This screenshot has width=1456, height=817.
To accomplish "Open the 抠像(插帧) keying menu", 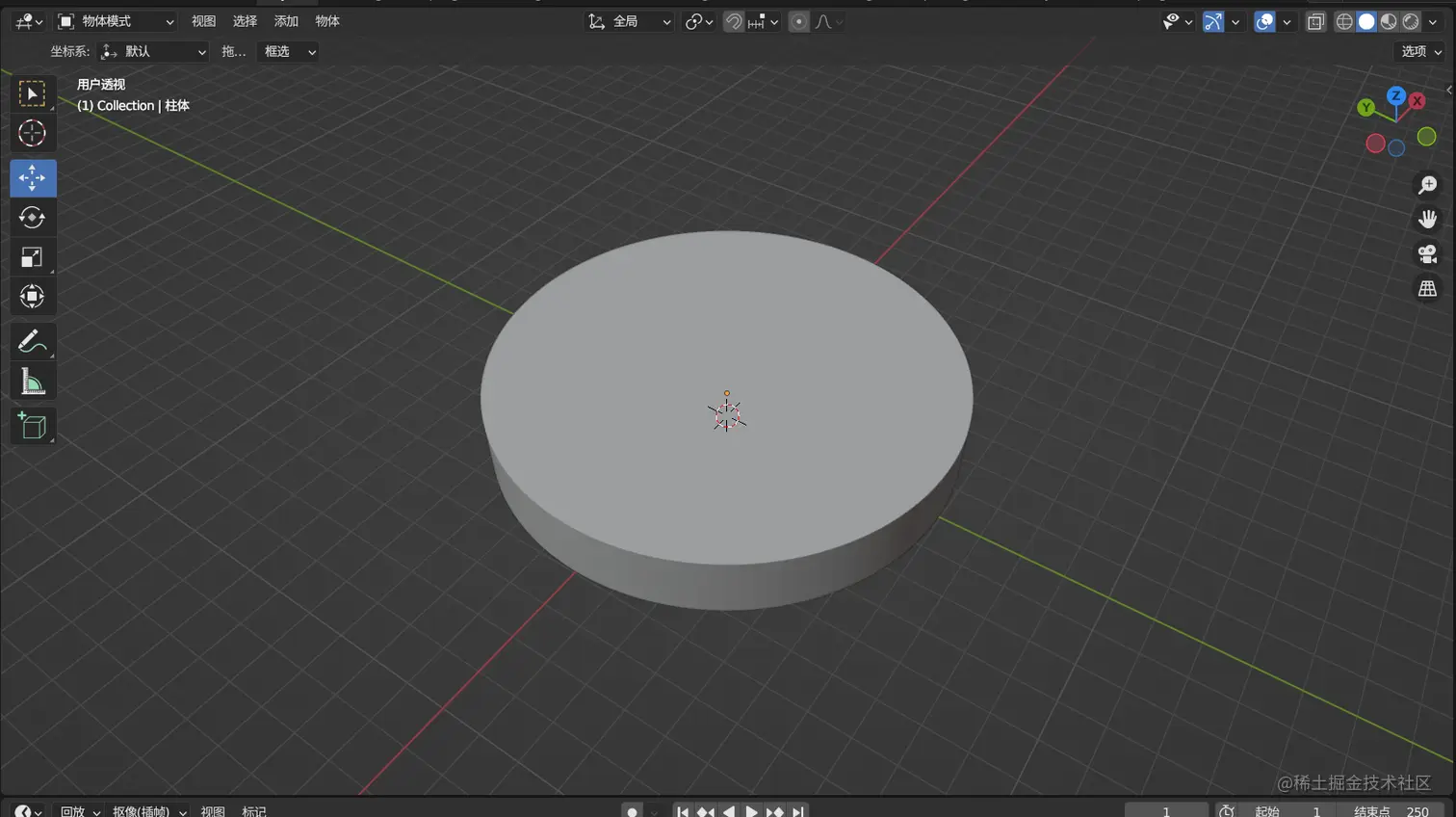I will 149,811.
